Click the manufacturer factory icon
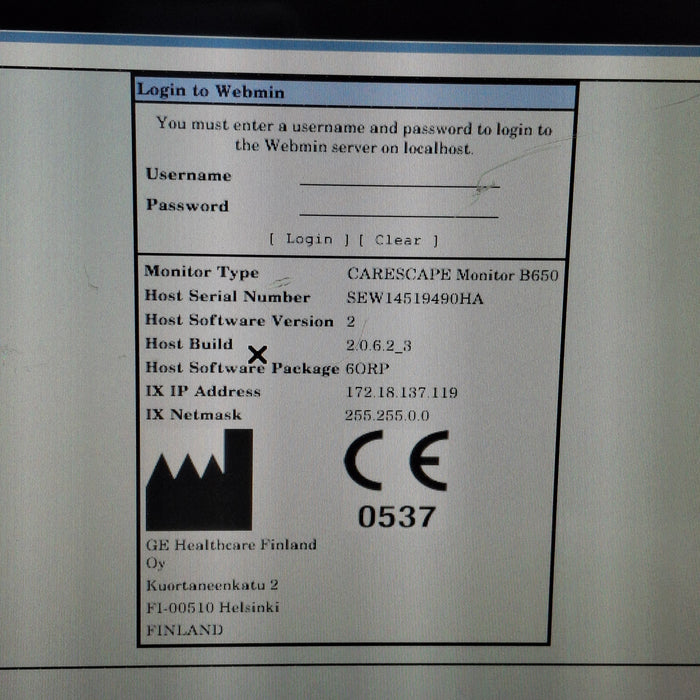Screen dimensions: 700x700 click(199, 480)
